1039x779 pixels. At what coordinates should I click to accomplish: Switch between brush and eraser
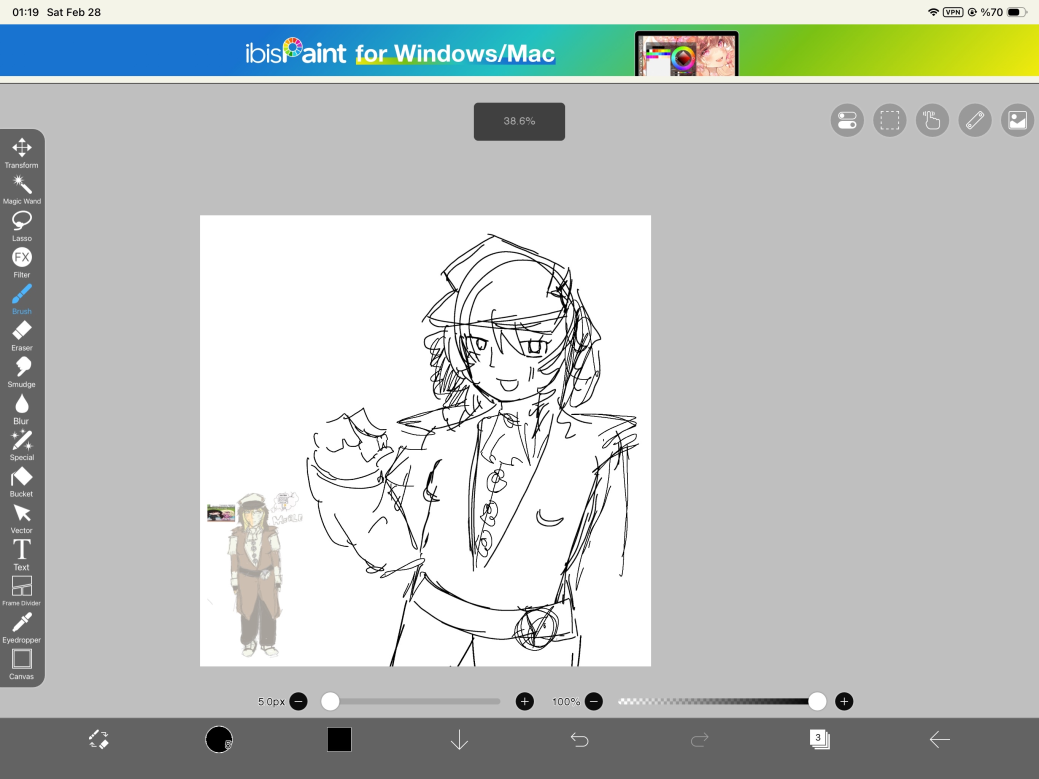click(99, 739)
